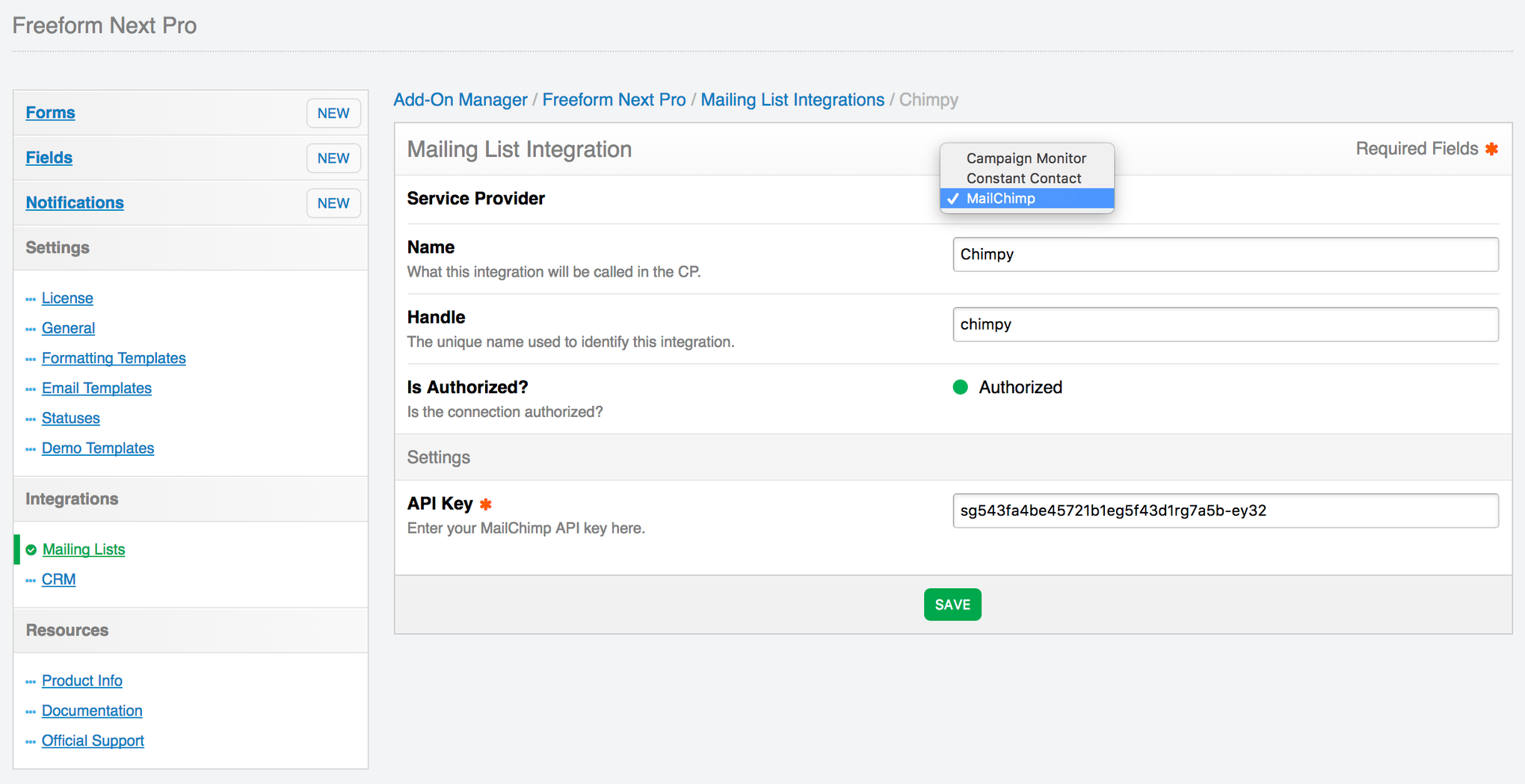Screen dimensions: 1525x784
Task: Click NEW button next to Fields
Action: coord(333,158)
